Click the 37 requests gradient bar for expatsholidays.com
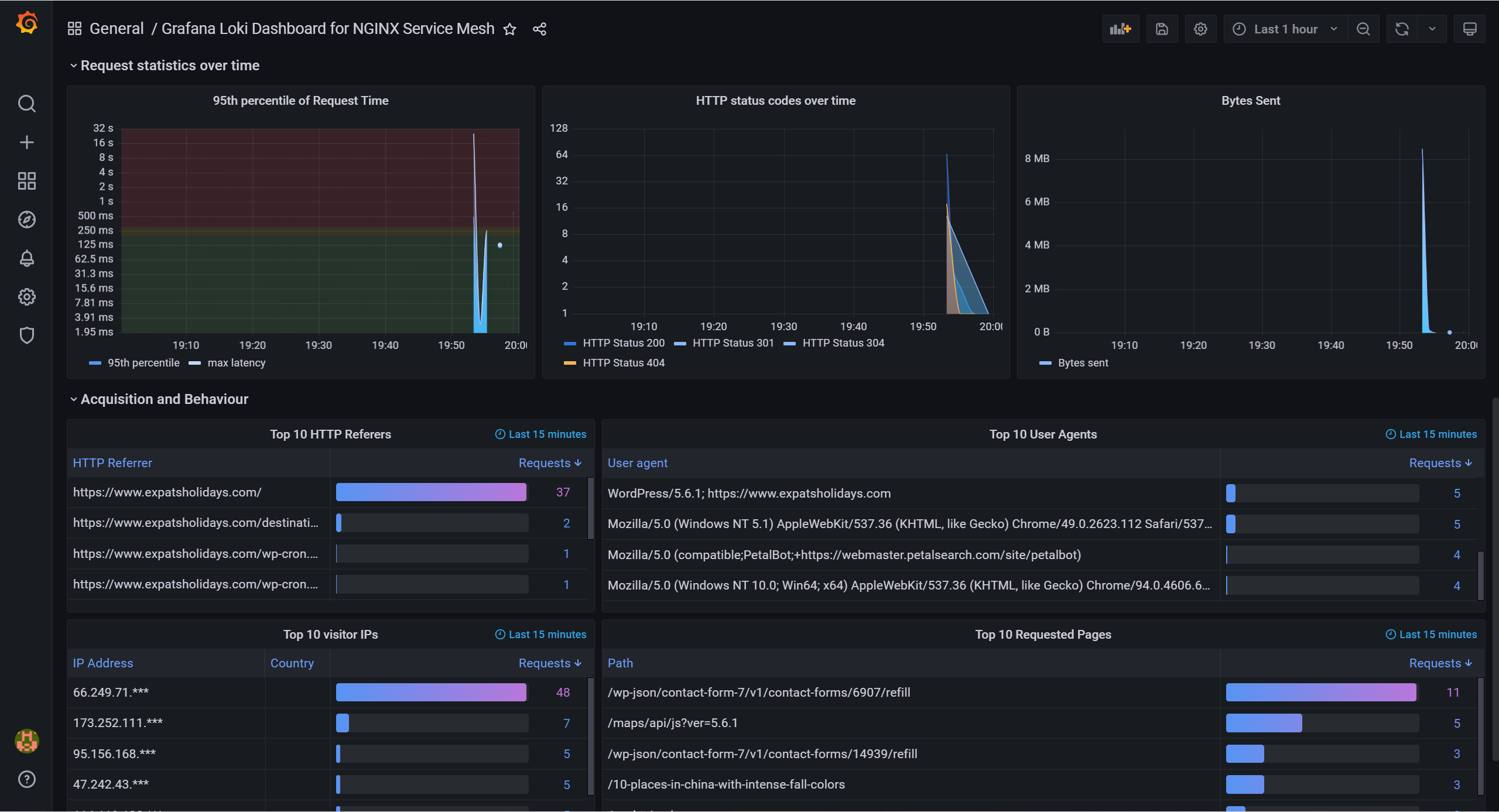 tap(431, 492)
